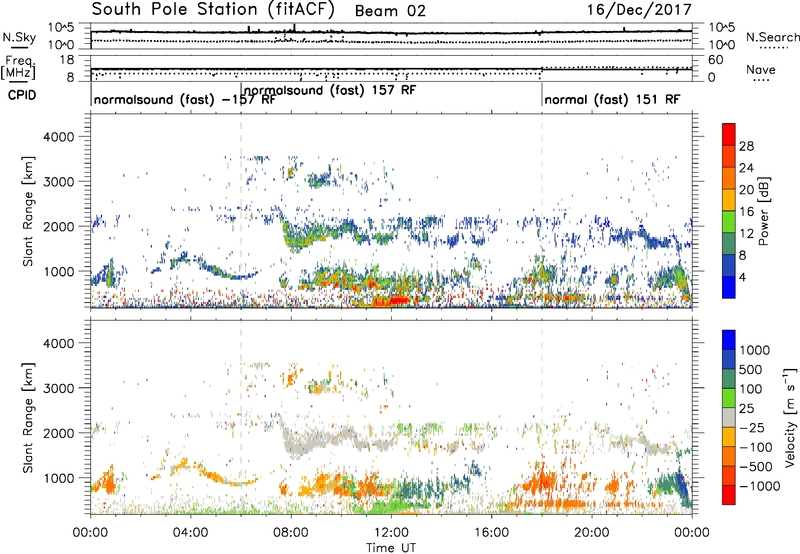Viewport: 800px width, 554px height.
Task: Click '2000' range tick in velocity panel
Action: point(59,433)
